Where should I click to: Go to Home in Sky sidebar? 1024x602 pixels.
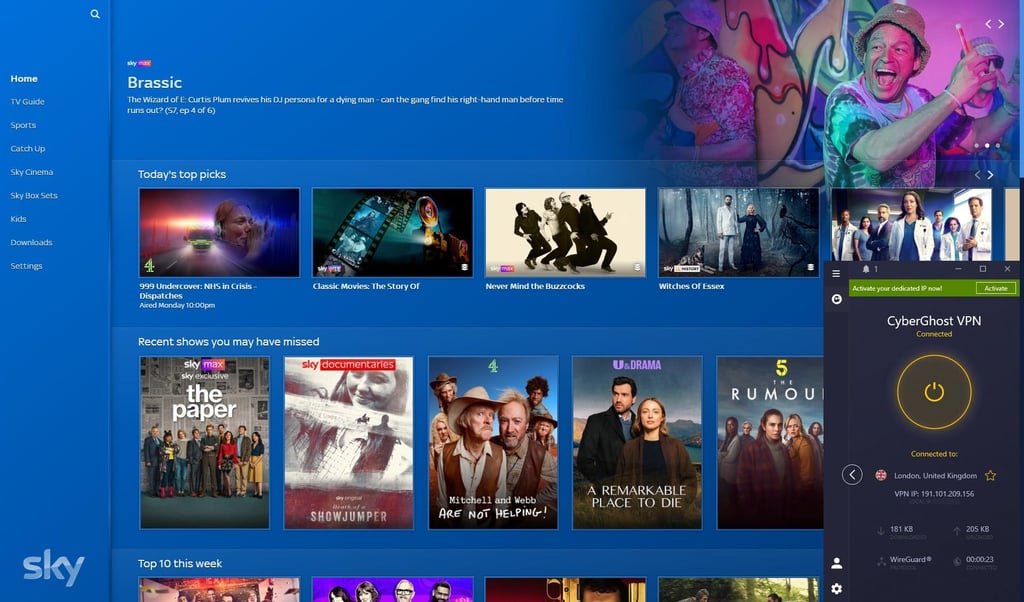coord(24,78)
